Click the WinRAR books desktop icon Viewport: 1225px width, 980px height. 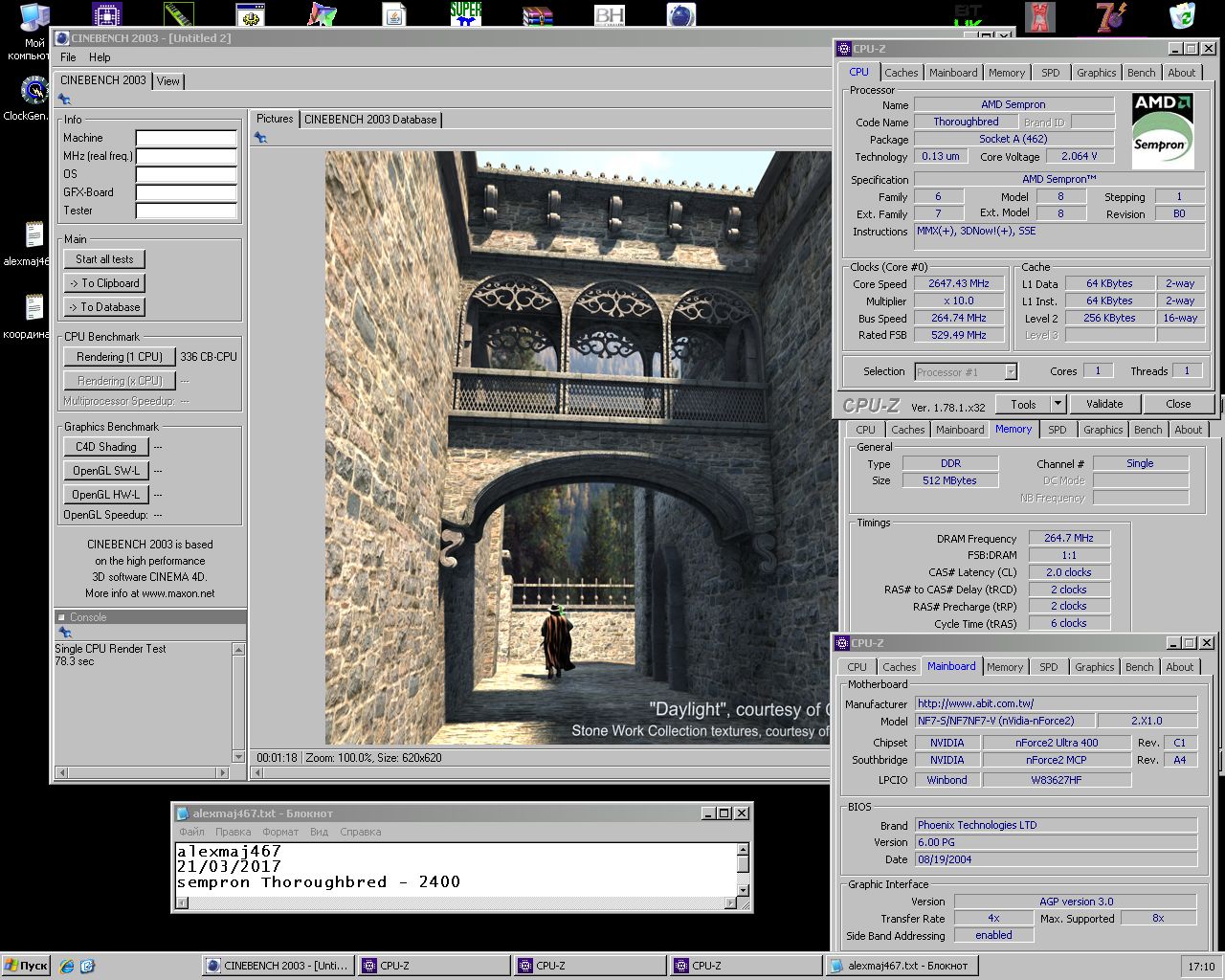click(x=538, y=14)
